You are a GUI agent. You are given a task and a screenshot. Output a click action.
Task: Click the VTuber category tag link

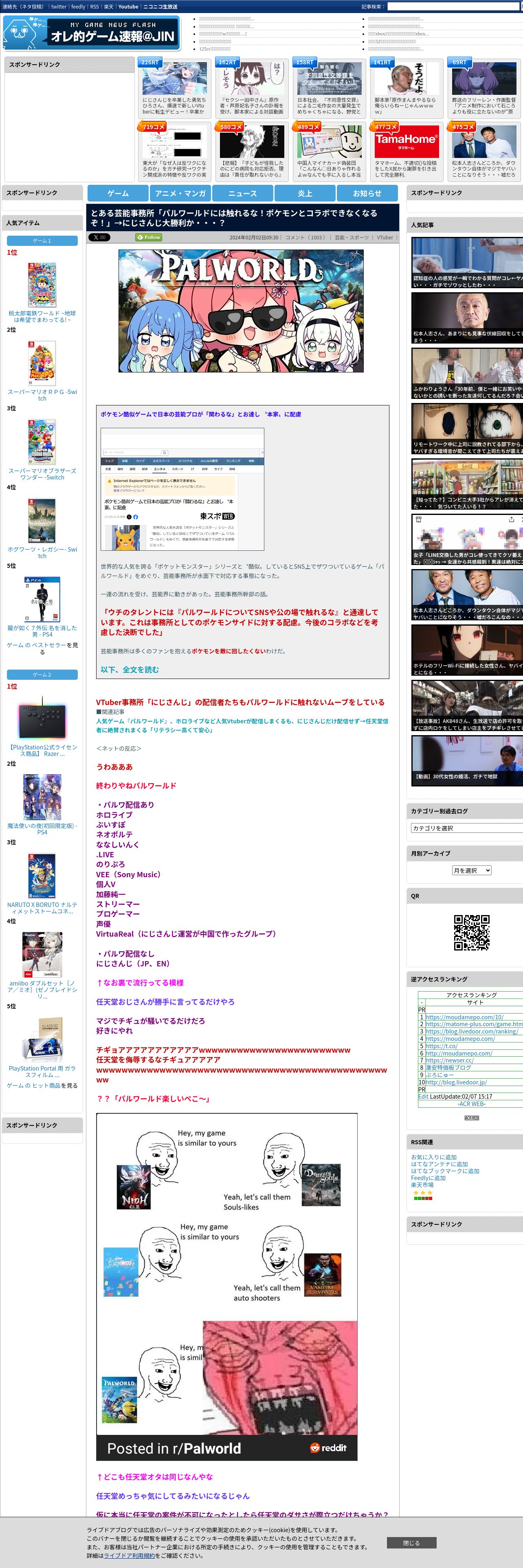coord(385,238)
